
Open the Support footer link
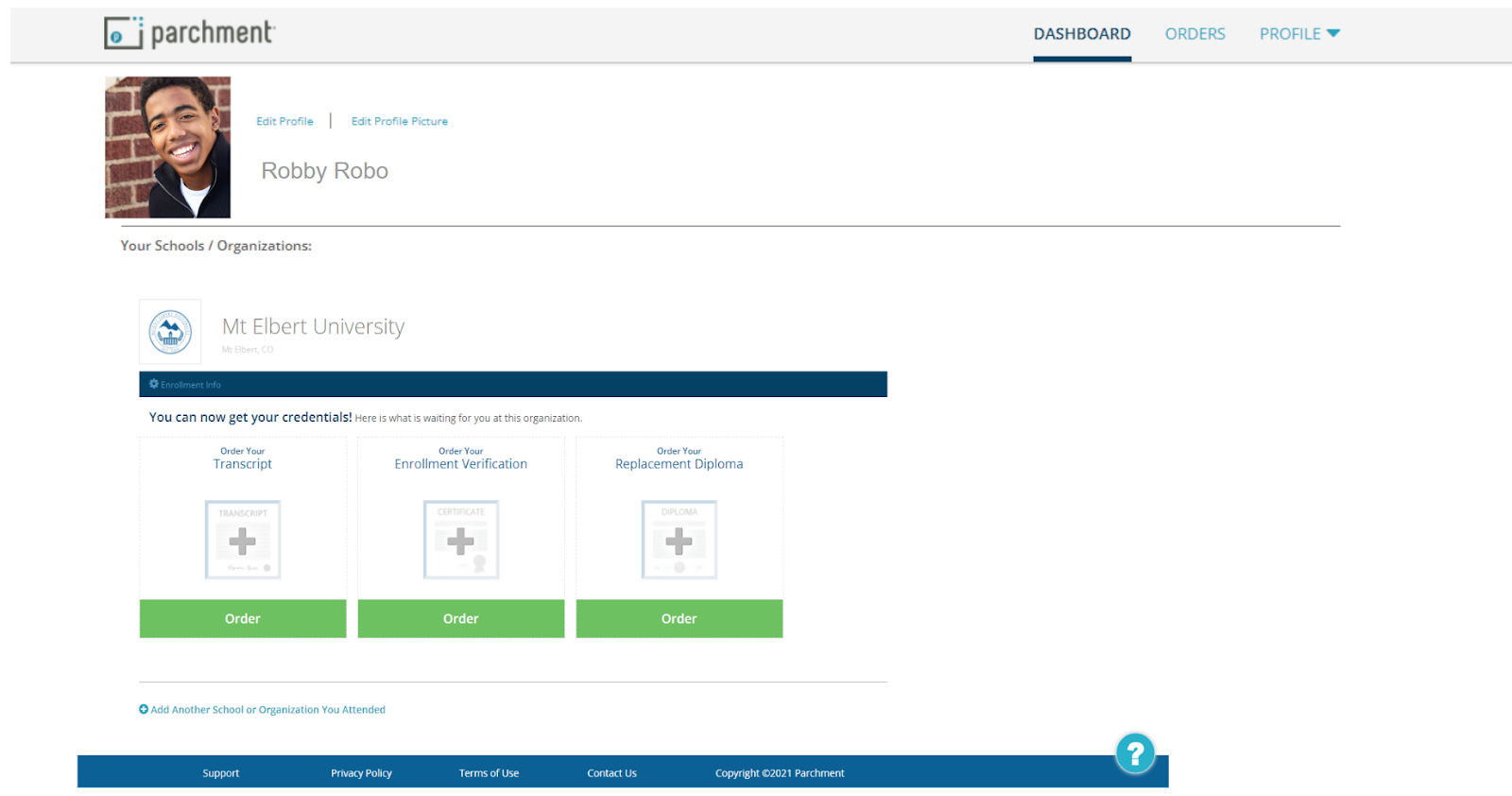coord(220,773)
